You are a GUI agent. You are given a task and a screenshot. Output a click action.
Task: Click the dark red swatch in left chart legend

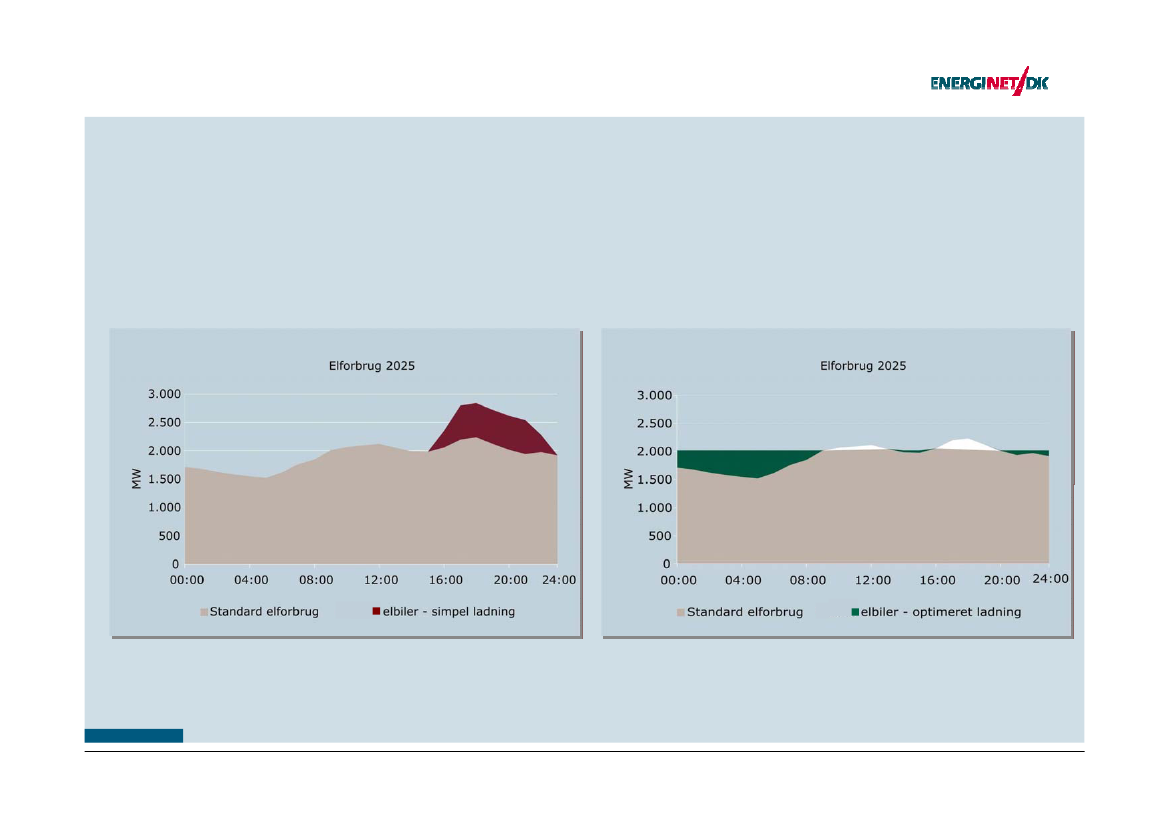(x=375, y=611)
